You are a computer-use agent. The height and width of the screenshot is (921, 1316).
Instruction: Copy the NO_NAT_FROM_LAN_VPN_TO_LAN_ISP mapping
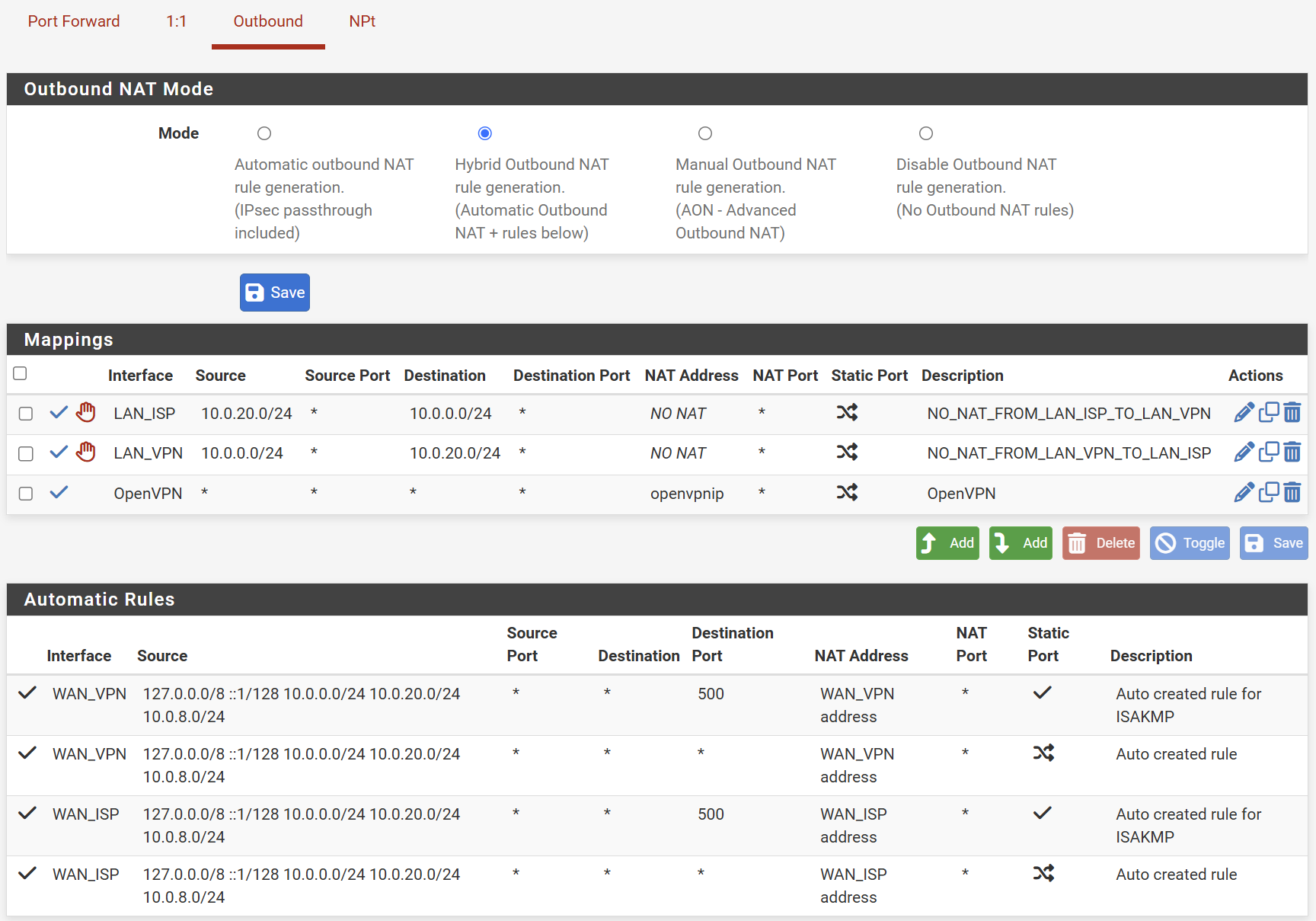(1269, 453)
